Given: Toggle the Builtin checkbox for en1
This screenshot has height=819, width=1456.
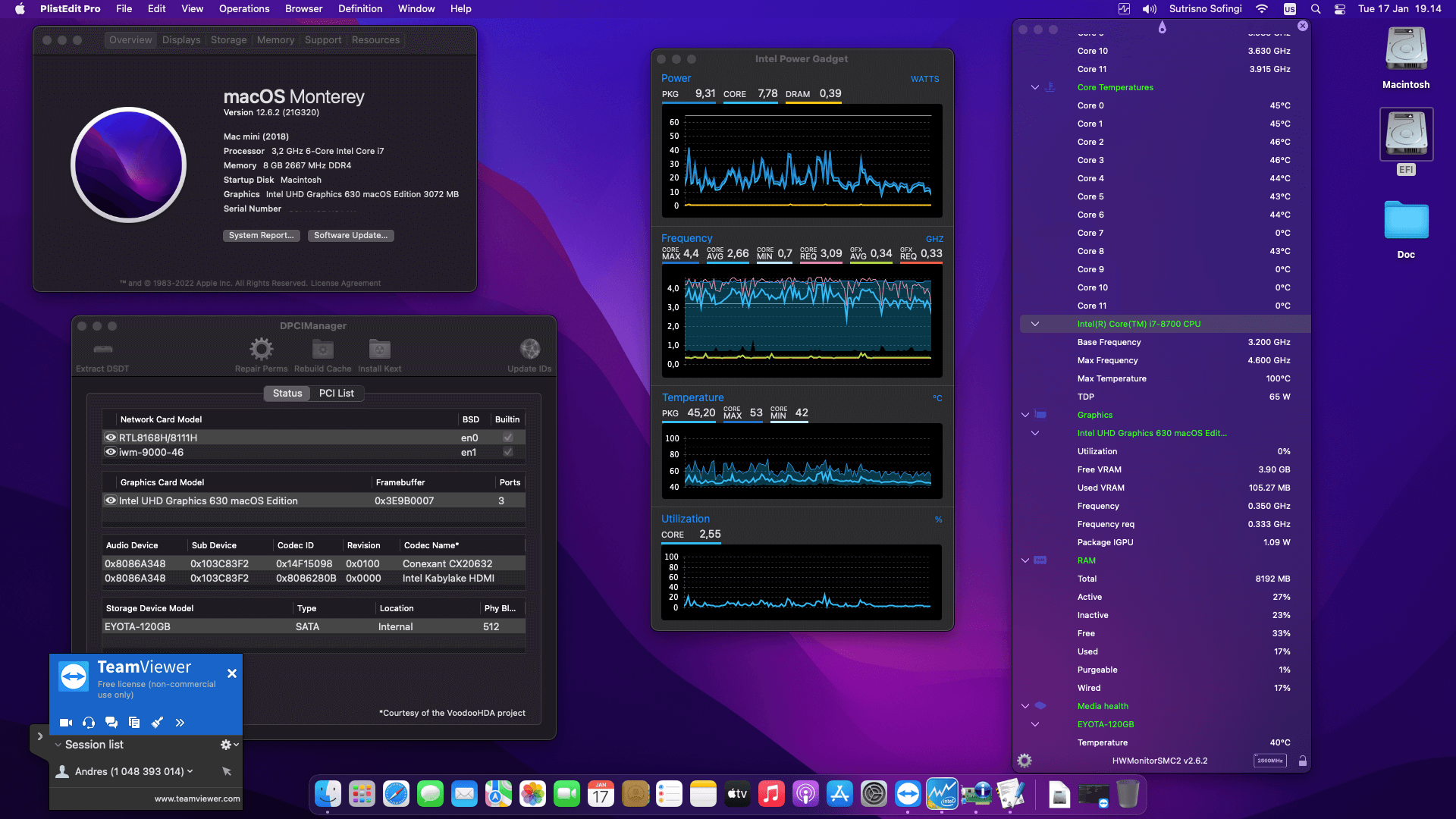Looking at the screenshot, I should pos(508,452).
